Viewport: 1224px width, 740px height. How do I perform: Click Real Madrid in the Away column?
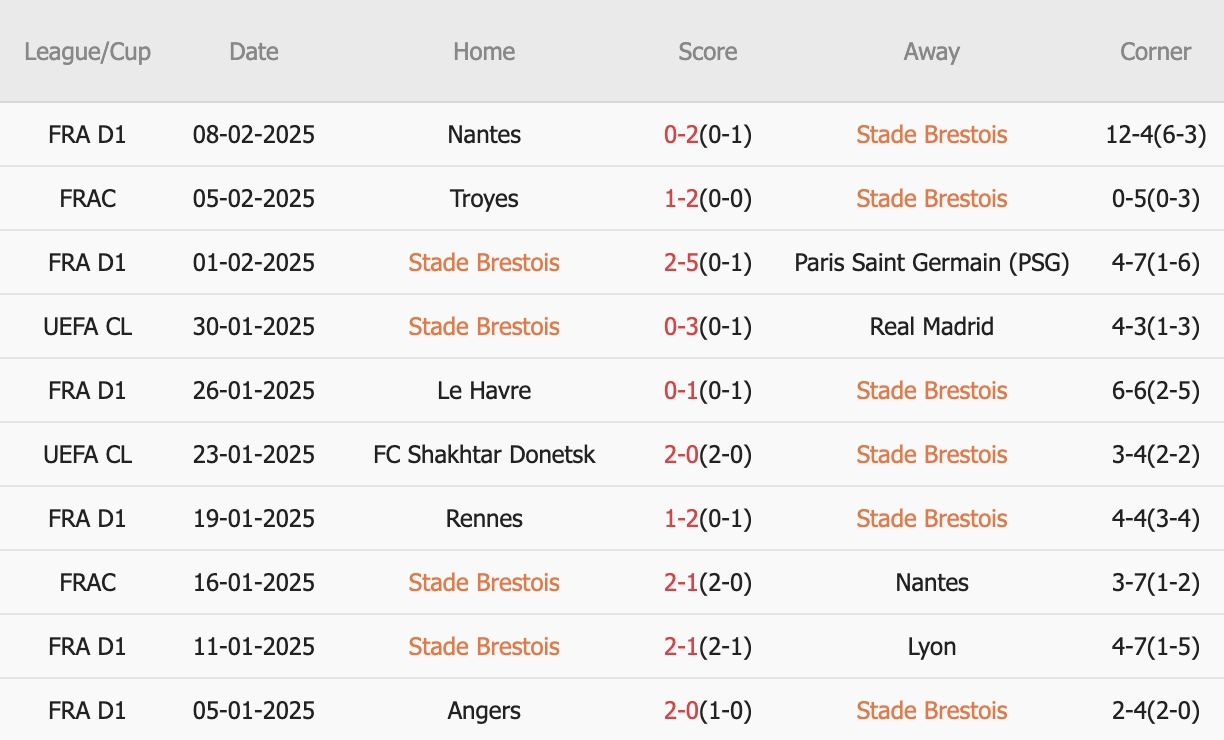point(931,326)
